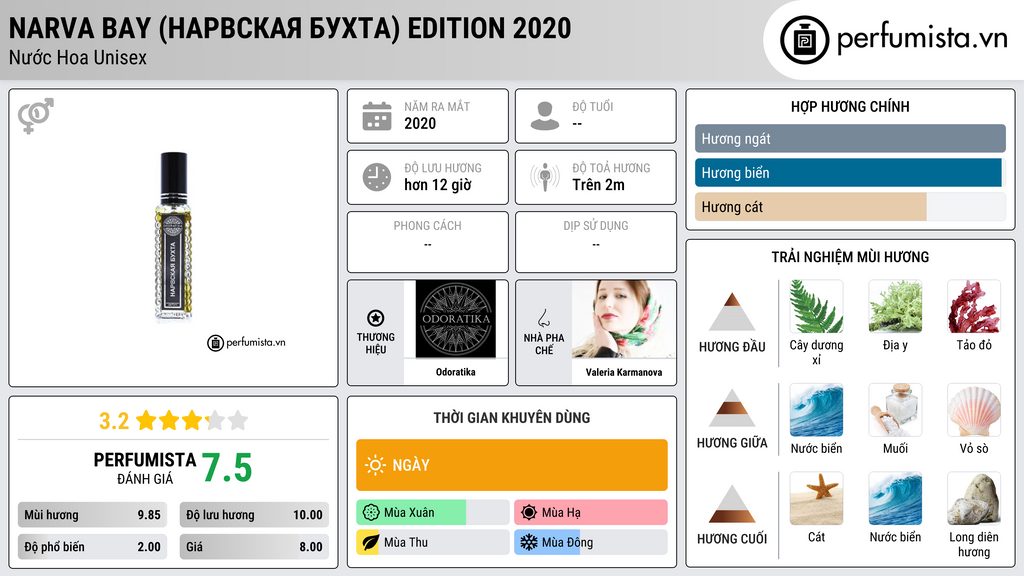Click the Độ lưu hương 10.00 score bar
The width and height of the screenshot is (1024, 576).
tap(254, 515)
